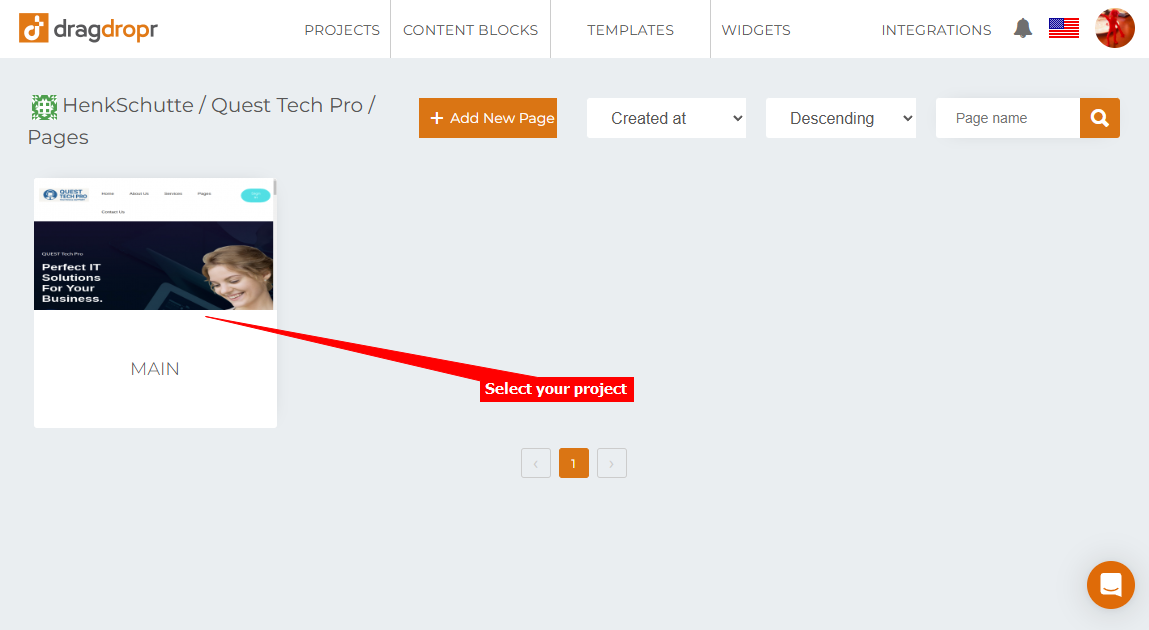Screen dimensions: 1149x630
Task: Open the Integrations menu item
Action: (936, 30)
